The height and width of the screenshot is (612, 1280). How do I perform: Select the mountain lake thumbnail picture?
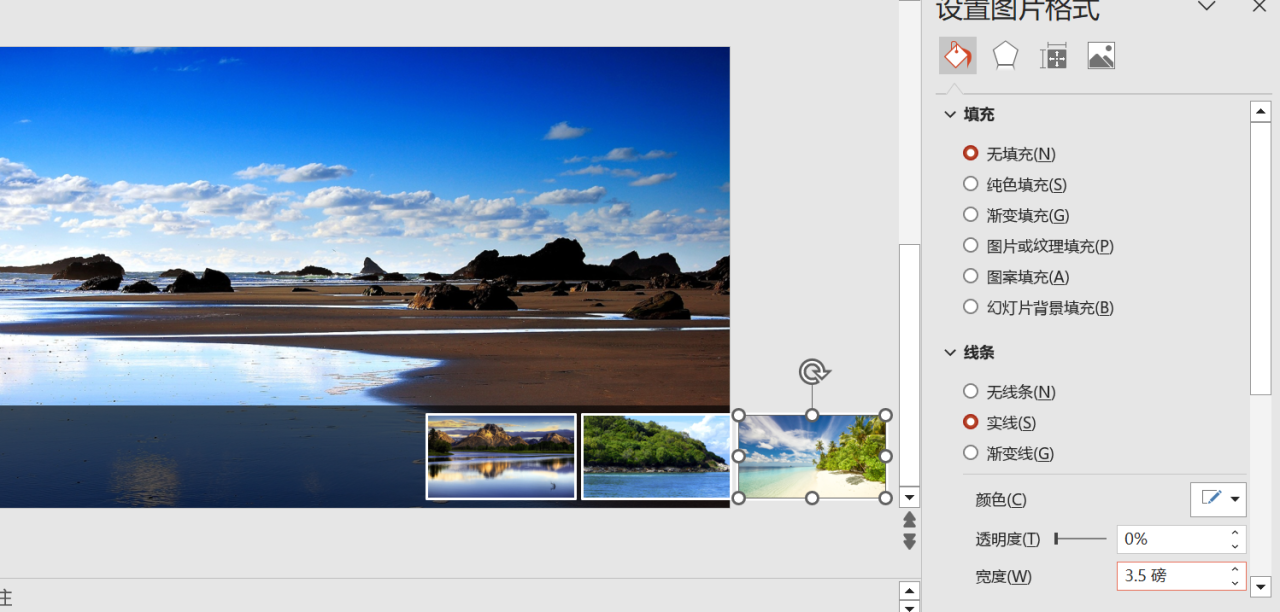pyautogui.click(x=501, y=456)
